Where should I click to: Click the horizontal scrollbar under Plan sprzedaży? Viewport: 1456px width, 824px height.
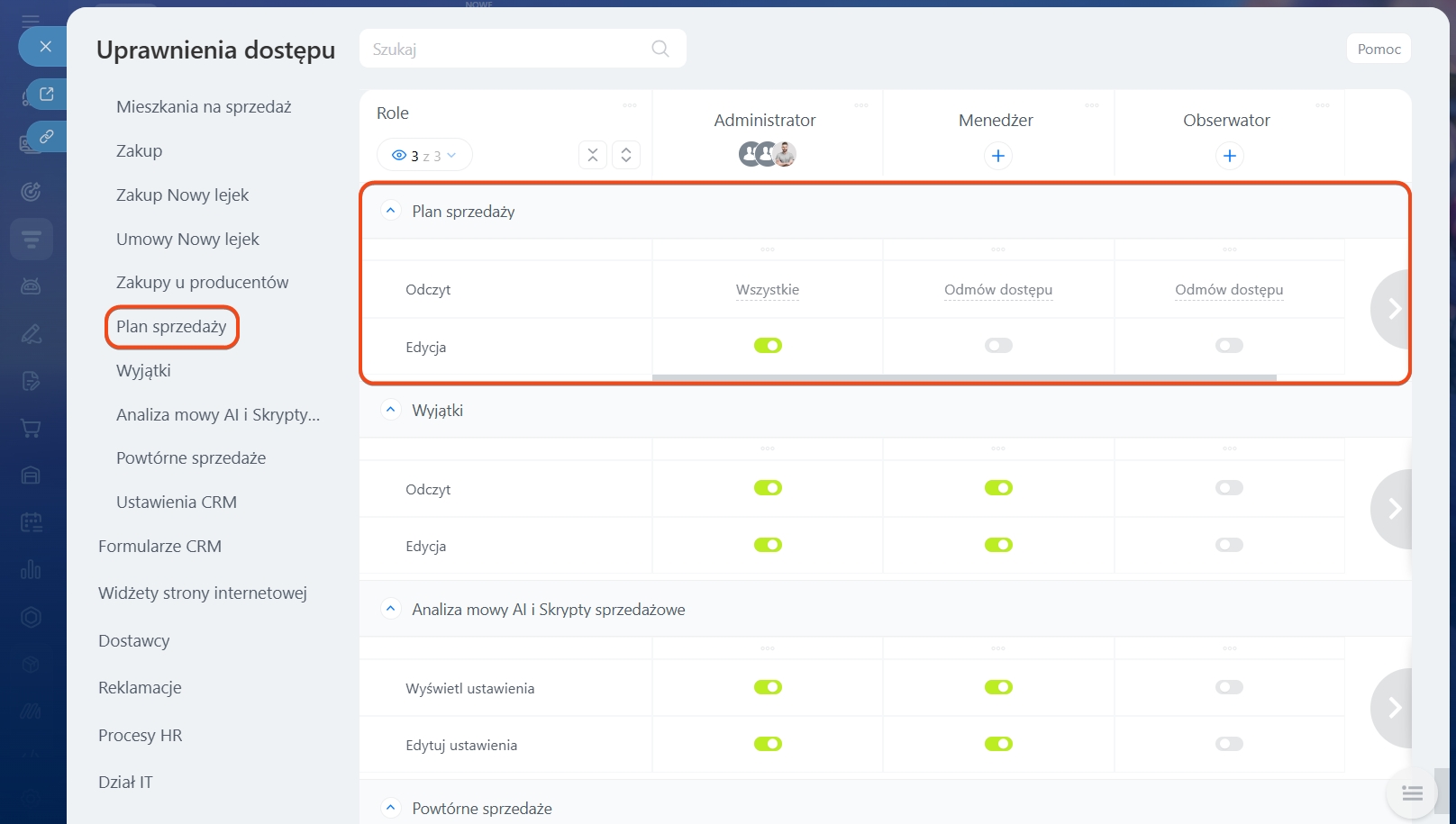click(964, 378)
